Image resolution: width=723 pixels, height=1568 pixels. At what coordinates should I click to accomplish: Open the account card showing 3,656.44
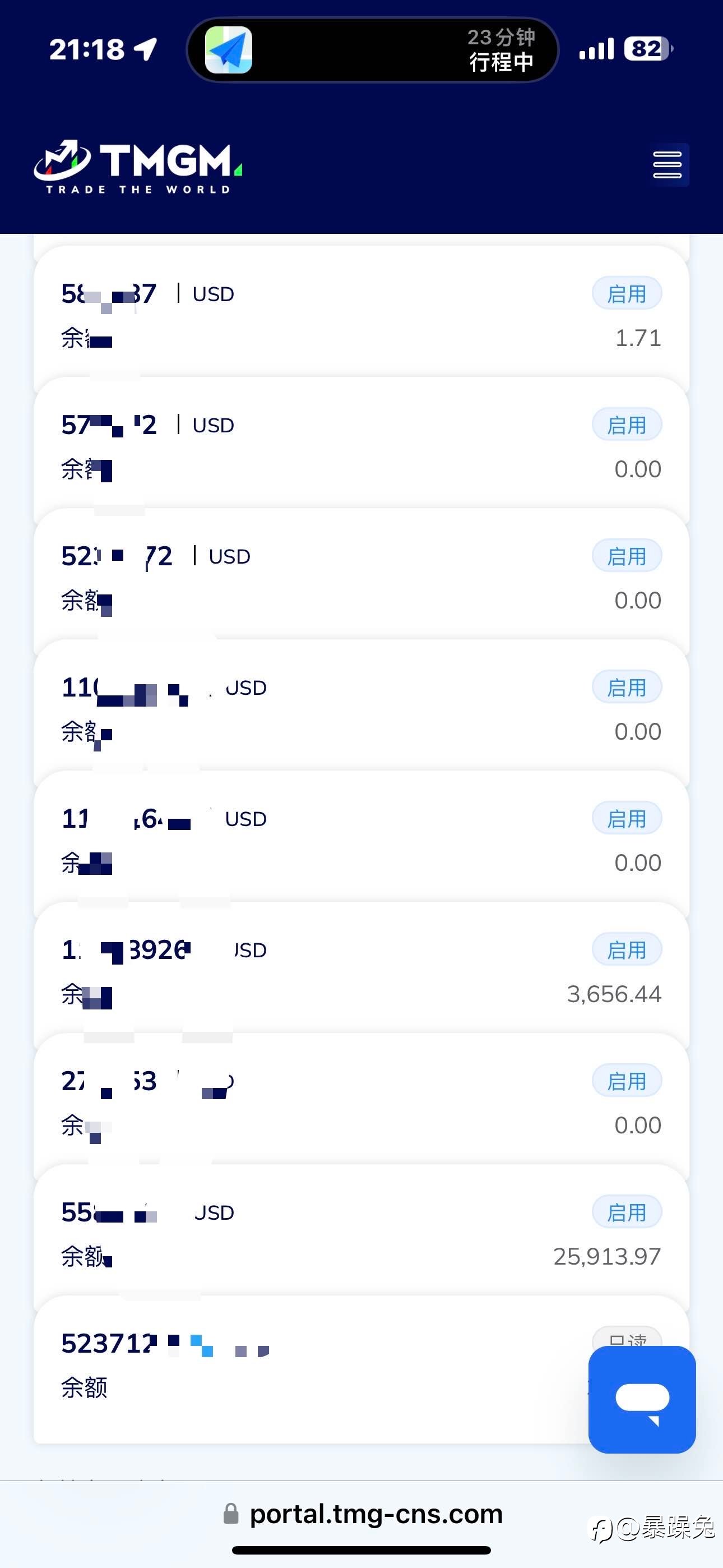pyautogui.click(x=361, y=971)
